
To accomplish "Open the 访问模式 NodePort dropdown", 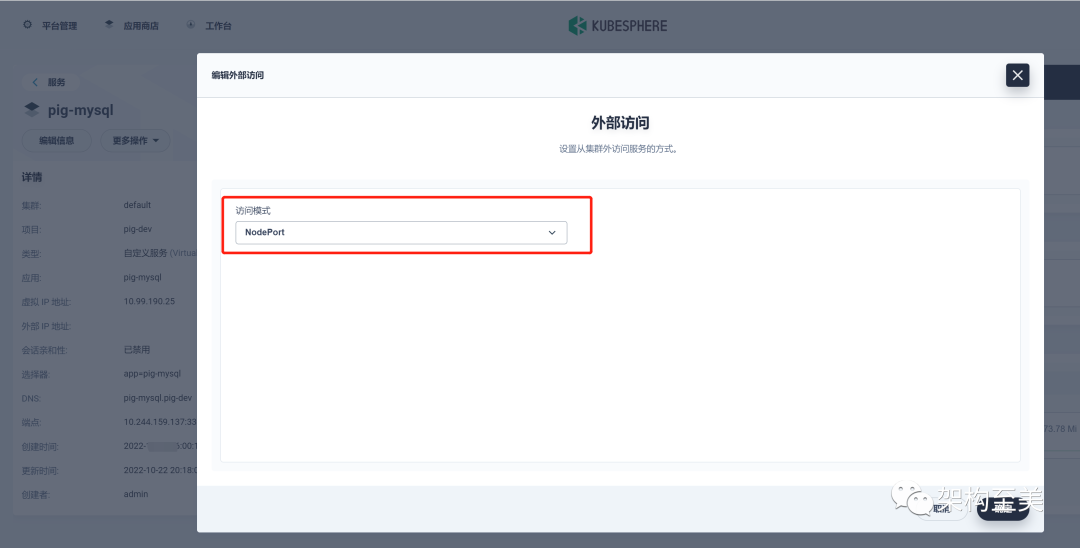I will [401, 233].
